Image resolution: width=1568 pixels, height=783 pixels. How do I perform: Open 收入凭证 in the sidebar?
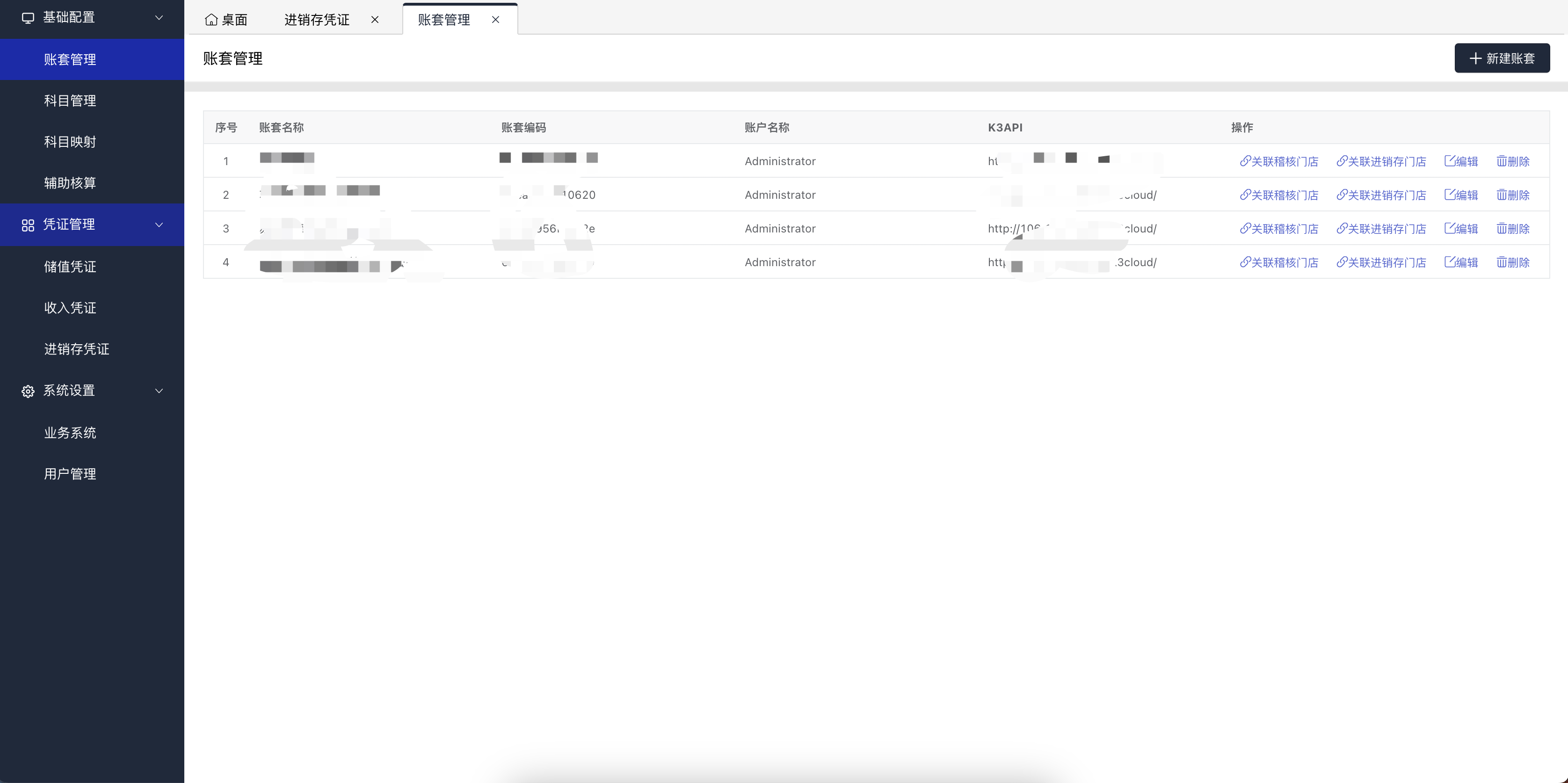(x=92, y=307)
